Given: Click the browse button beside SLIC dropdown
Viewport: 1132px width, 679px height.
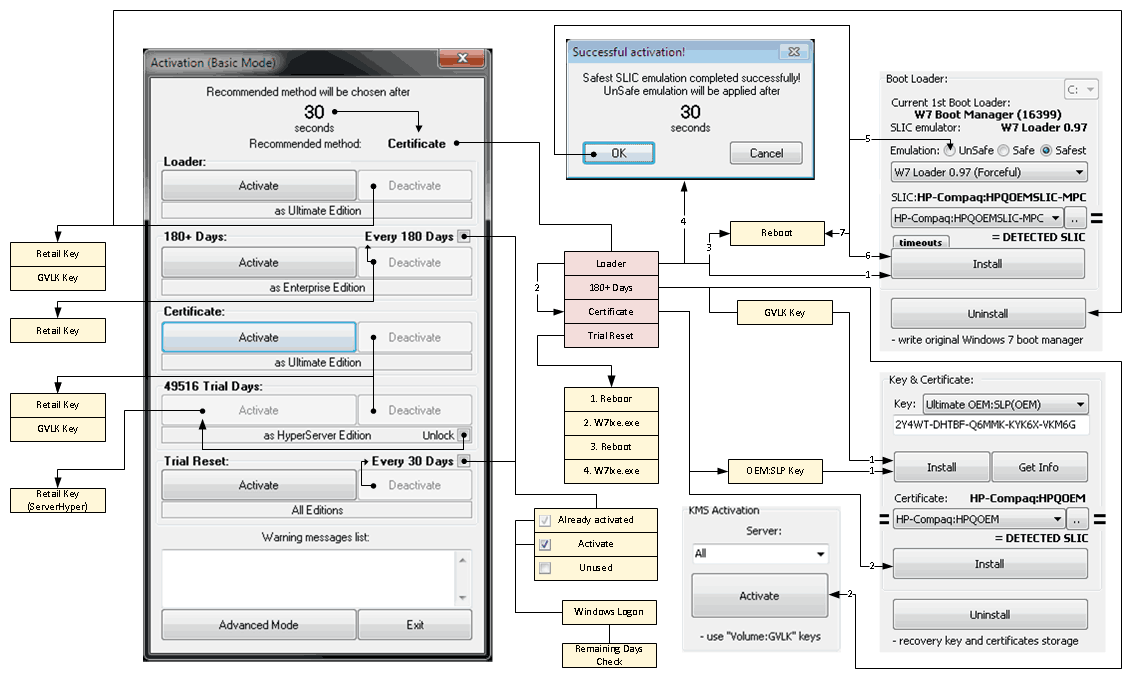Looking at the screenshot, I should point(1074,218).
